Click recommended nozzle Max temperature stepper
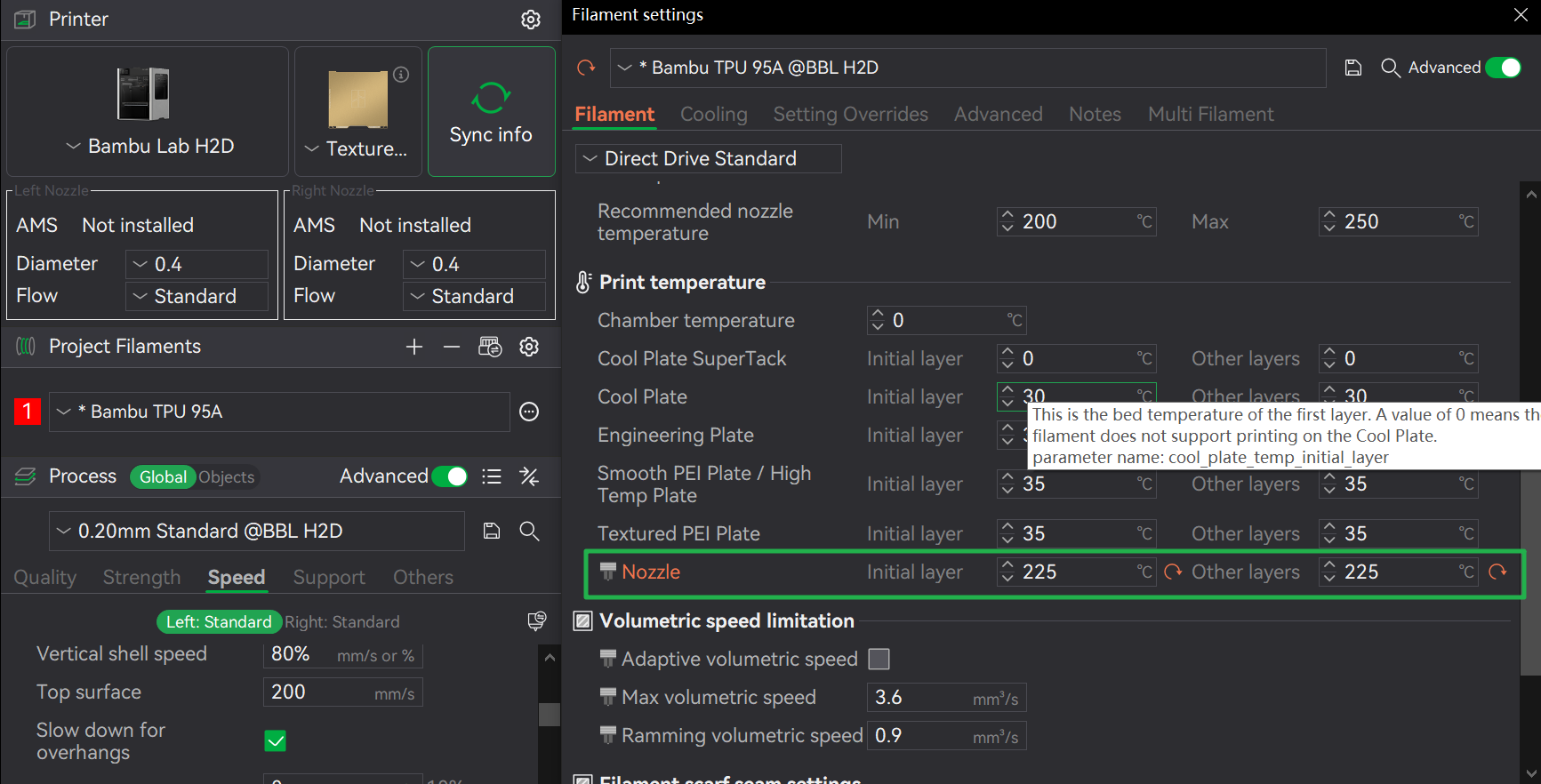The width and height of the screenshot is (1541, 784). 1329,221
